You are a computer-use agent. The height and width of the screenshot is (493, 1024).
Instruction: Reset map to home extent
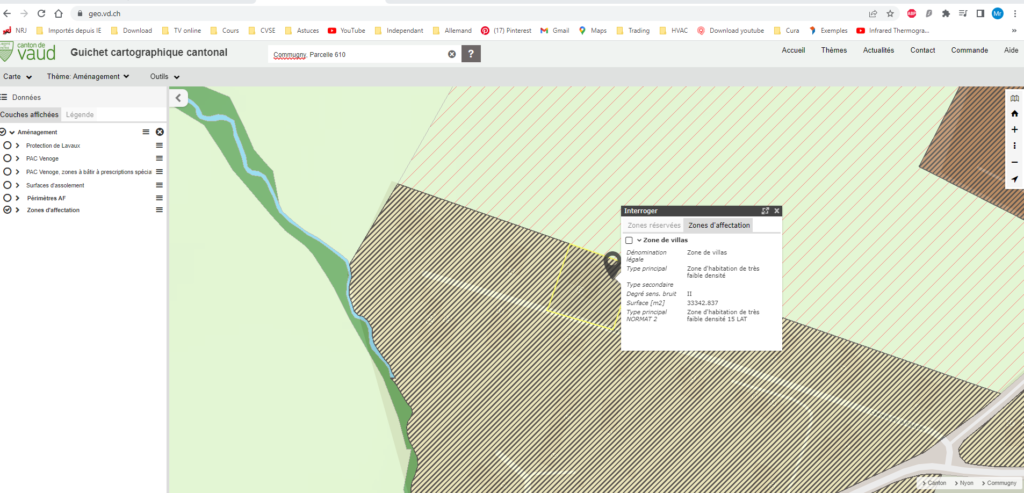pos(1014,114)
